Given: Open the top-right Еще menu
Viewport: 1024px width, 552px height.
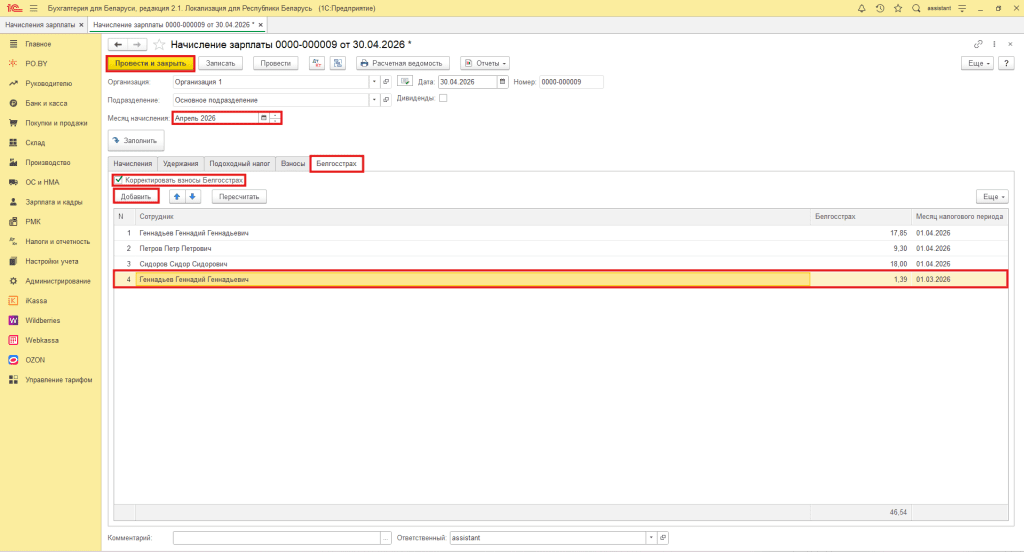Looking at the screenshot, I should point(978,63).
